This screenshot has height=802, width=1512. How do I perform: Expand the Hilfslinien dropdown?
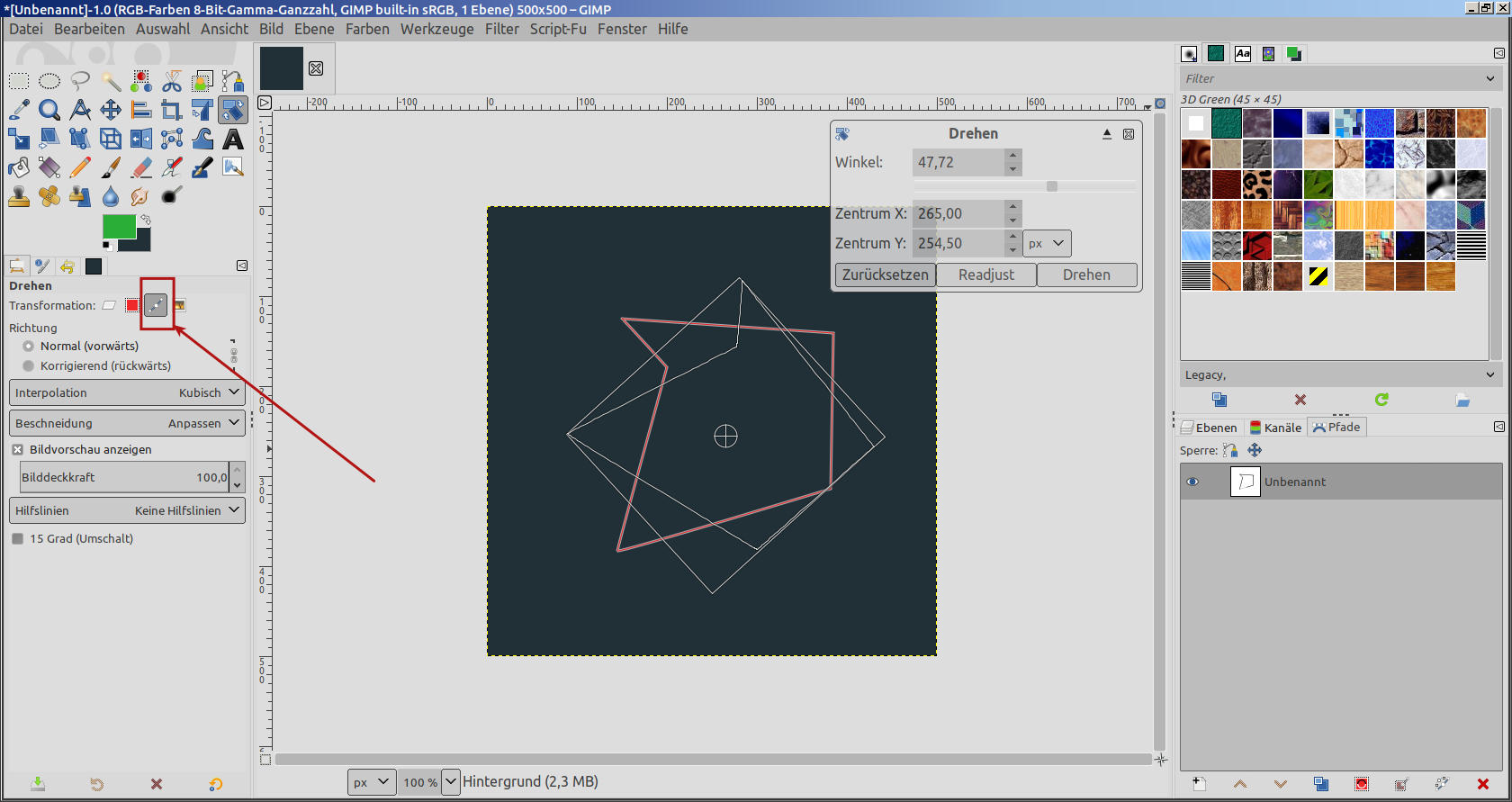tap(127, 510)
